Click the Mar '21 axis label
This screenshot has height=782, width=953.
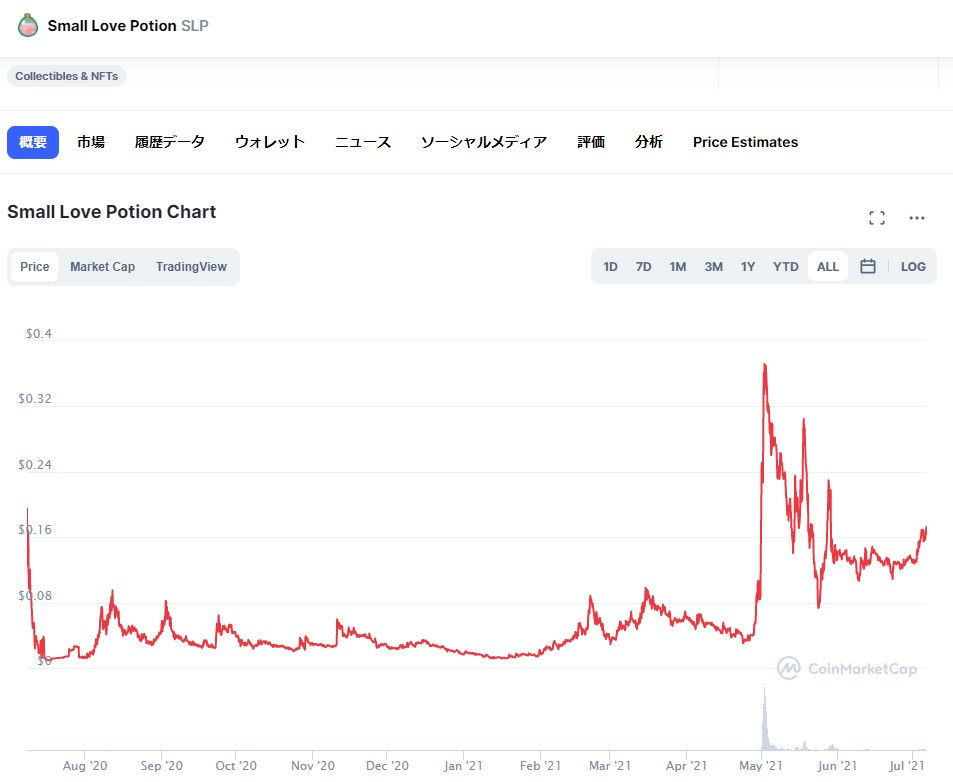tap(610, 766)
